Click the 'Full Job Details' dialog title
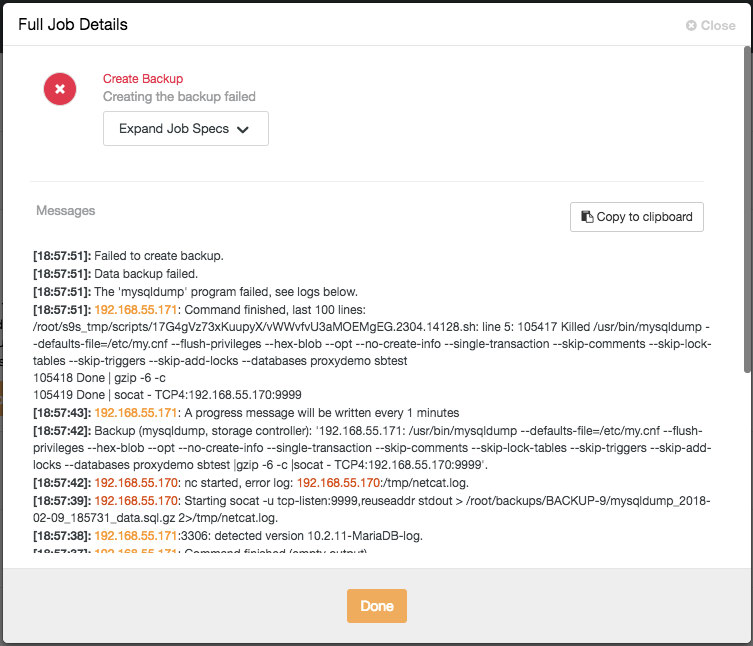 click(x=73, y=24)
